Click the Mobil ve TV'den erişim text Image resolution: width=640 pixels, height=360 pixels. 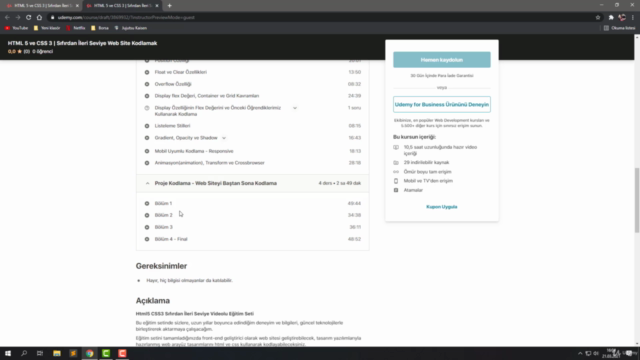click(x=428, y=181)
